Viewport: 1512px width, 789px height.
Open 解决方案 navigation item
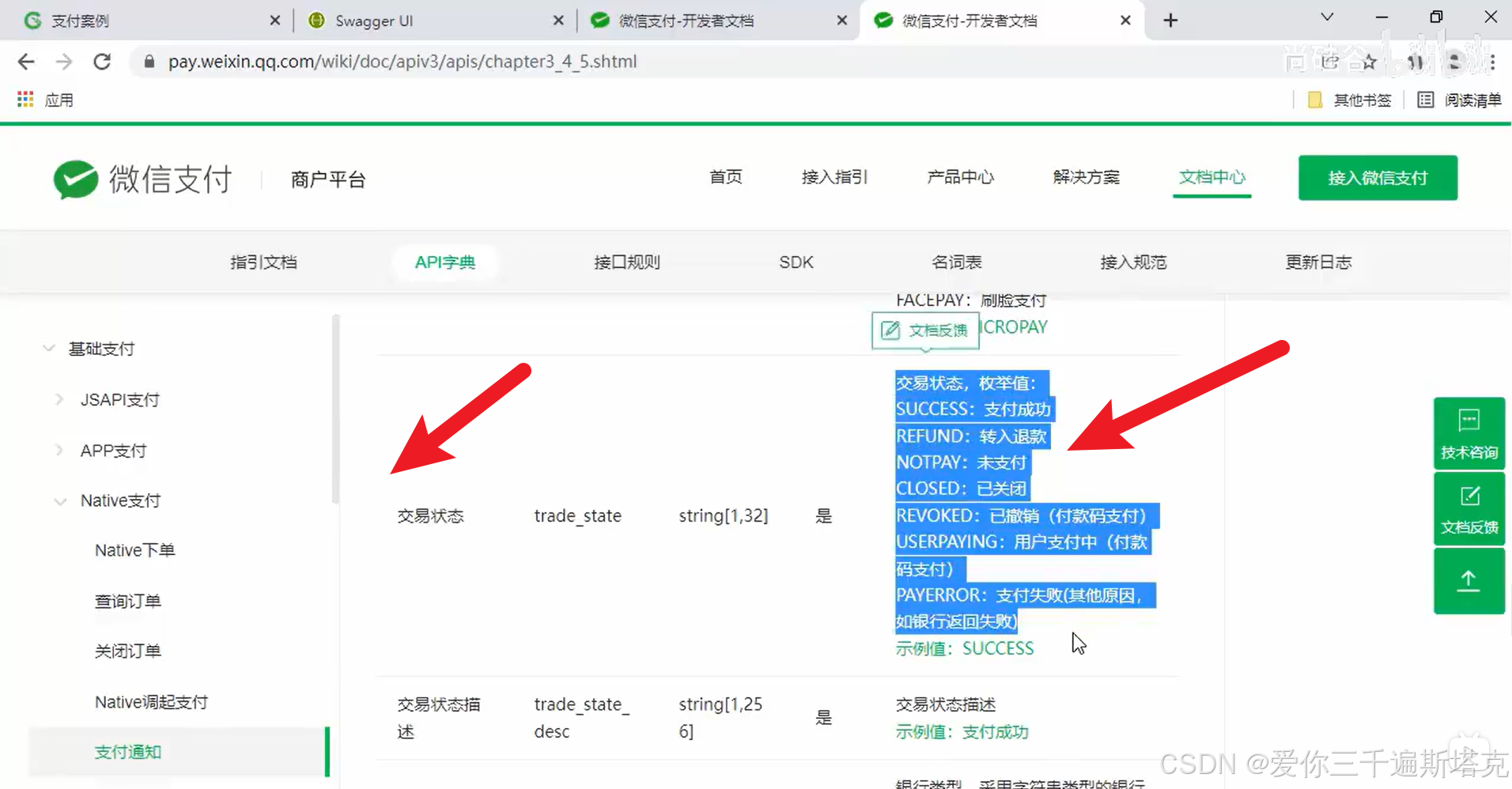[x=1086, y=177]
